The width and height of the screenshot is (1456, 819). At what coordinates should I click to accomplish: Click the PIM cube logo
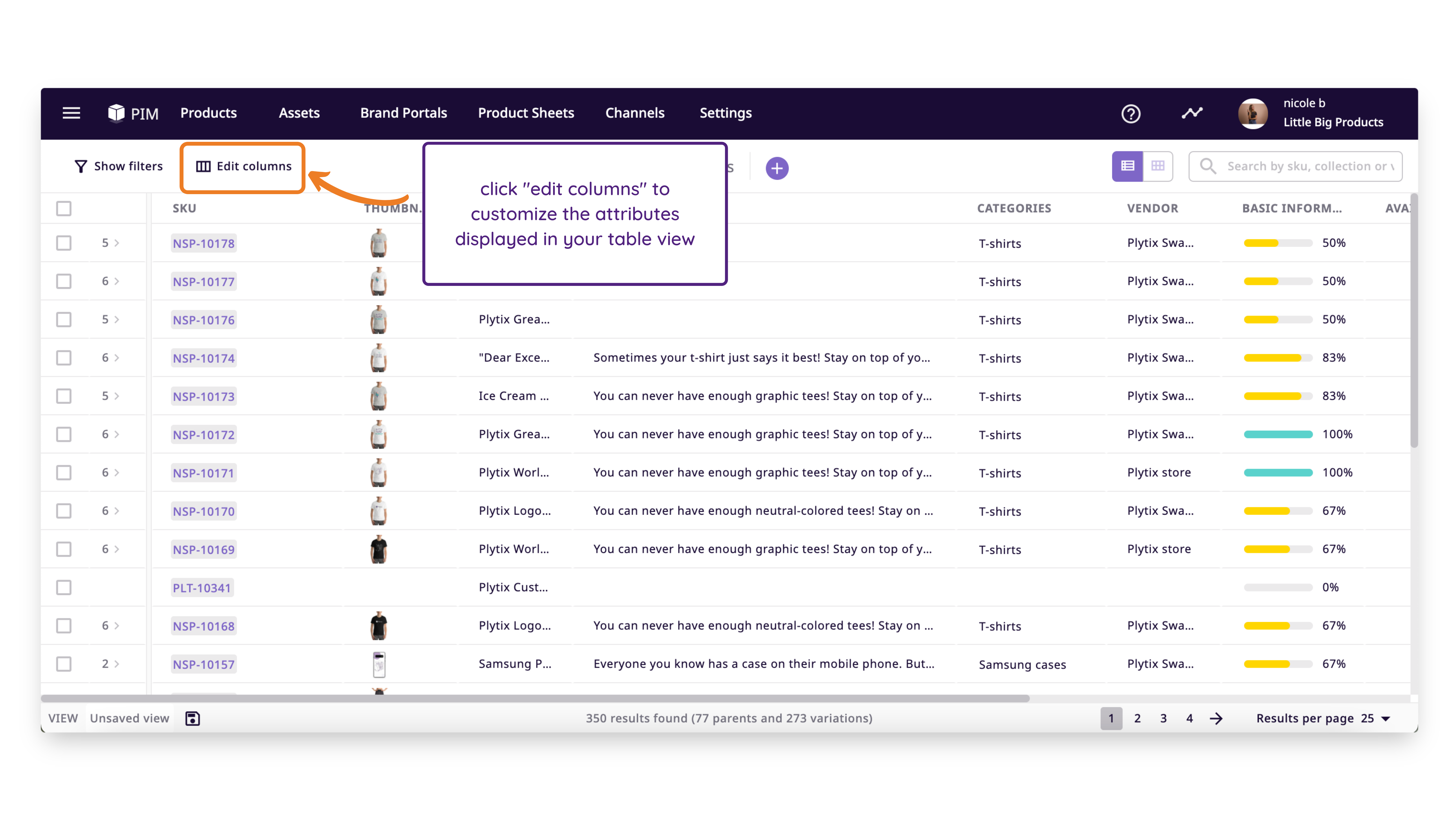point(116,113)
